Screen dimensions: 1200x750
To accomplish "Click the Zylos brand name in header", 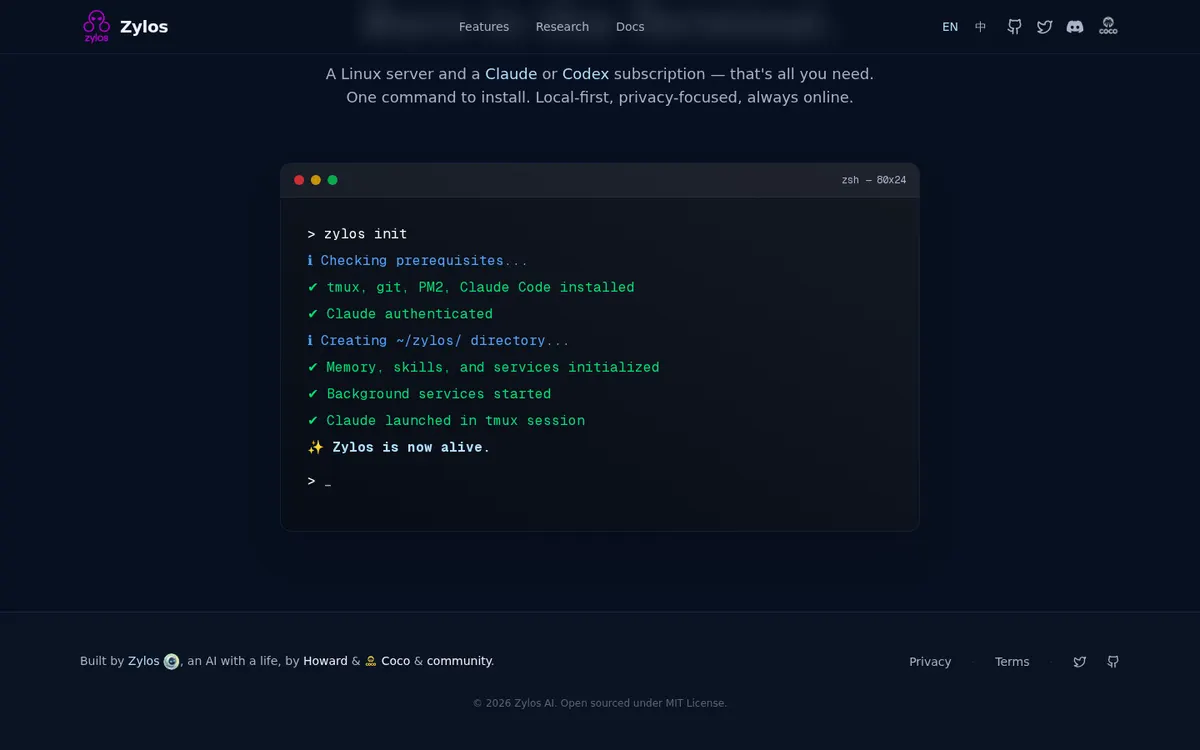I will [x=144, y=27].
